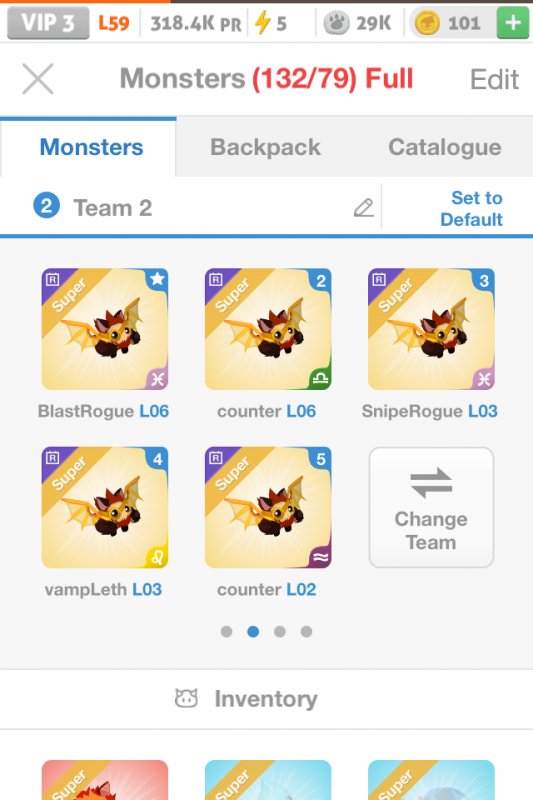The height and width of the screenshot is (800, 533).
Task: Select the fourth team page dot
Action: pyautogui.click(x=306, y=632)
